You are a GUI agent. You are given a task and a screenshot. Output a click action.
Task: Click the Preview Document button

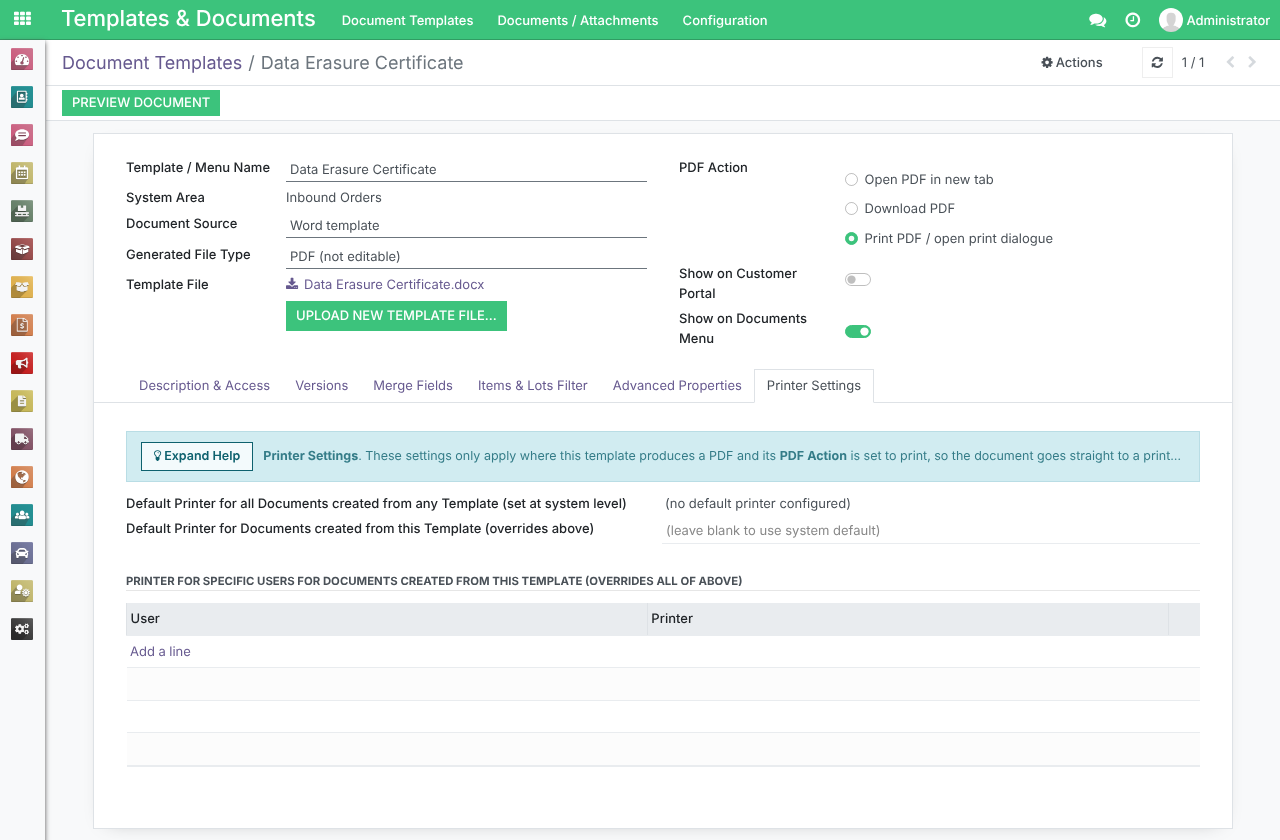click(x=141, y=103)
